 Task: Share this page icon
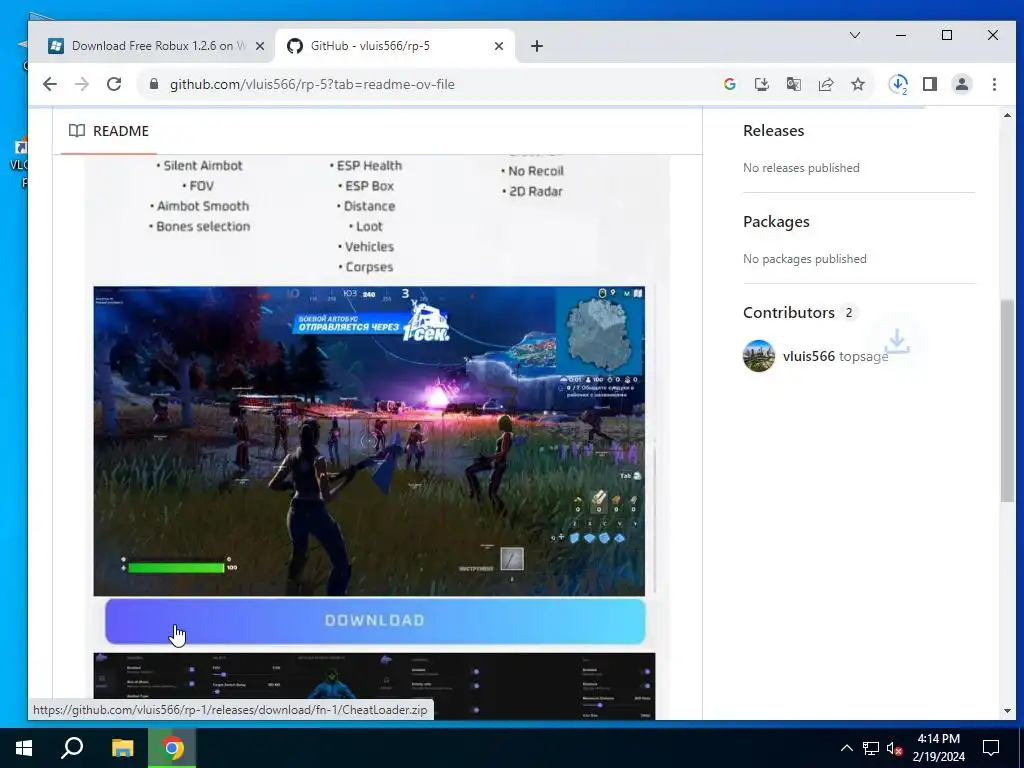click(825, 84)
